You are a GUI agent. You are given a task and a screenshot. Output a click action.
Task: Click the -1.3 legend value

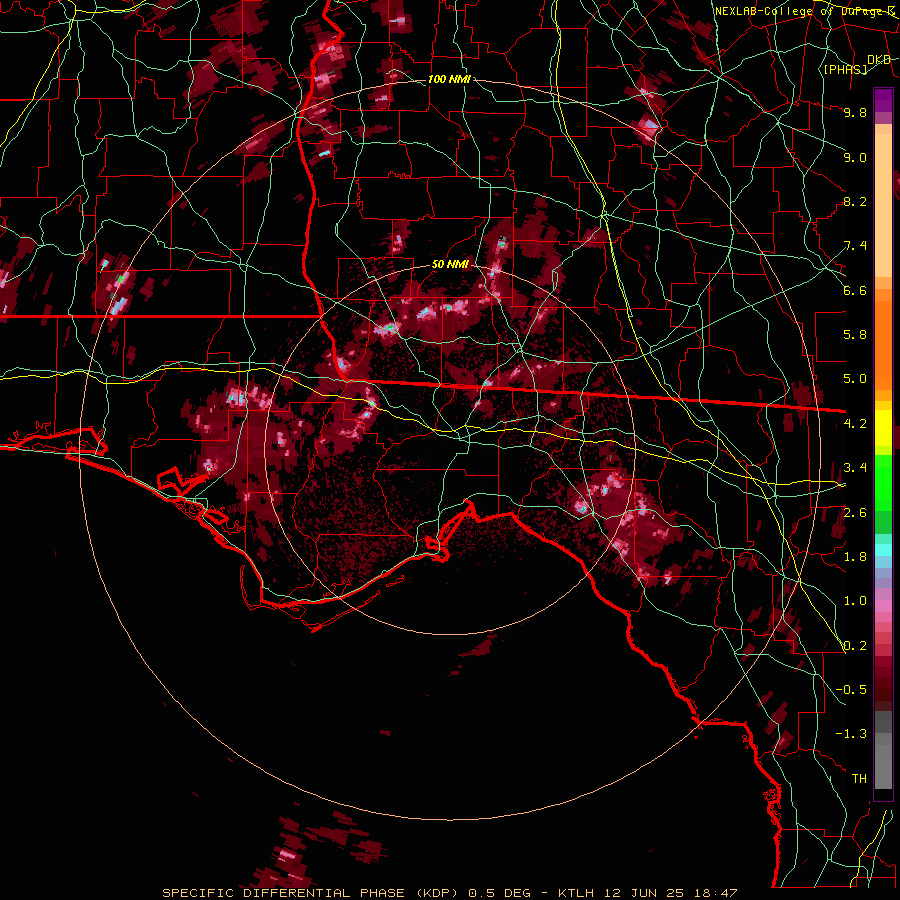point(851,734)
